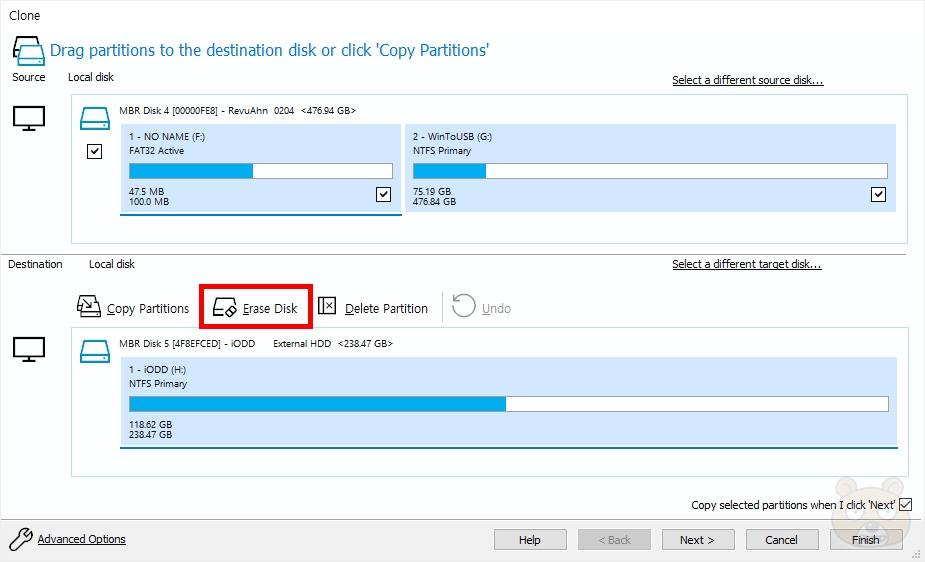This screenshot has height=562, width=925.
Task: Click the Clone header disk icon
Action: 28,51
